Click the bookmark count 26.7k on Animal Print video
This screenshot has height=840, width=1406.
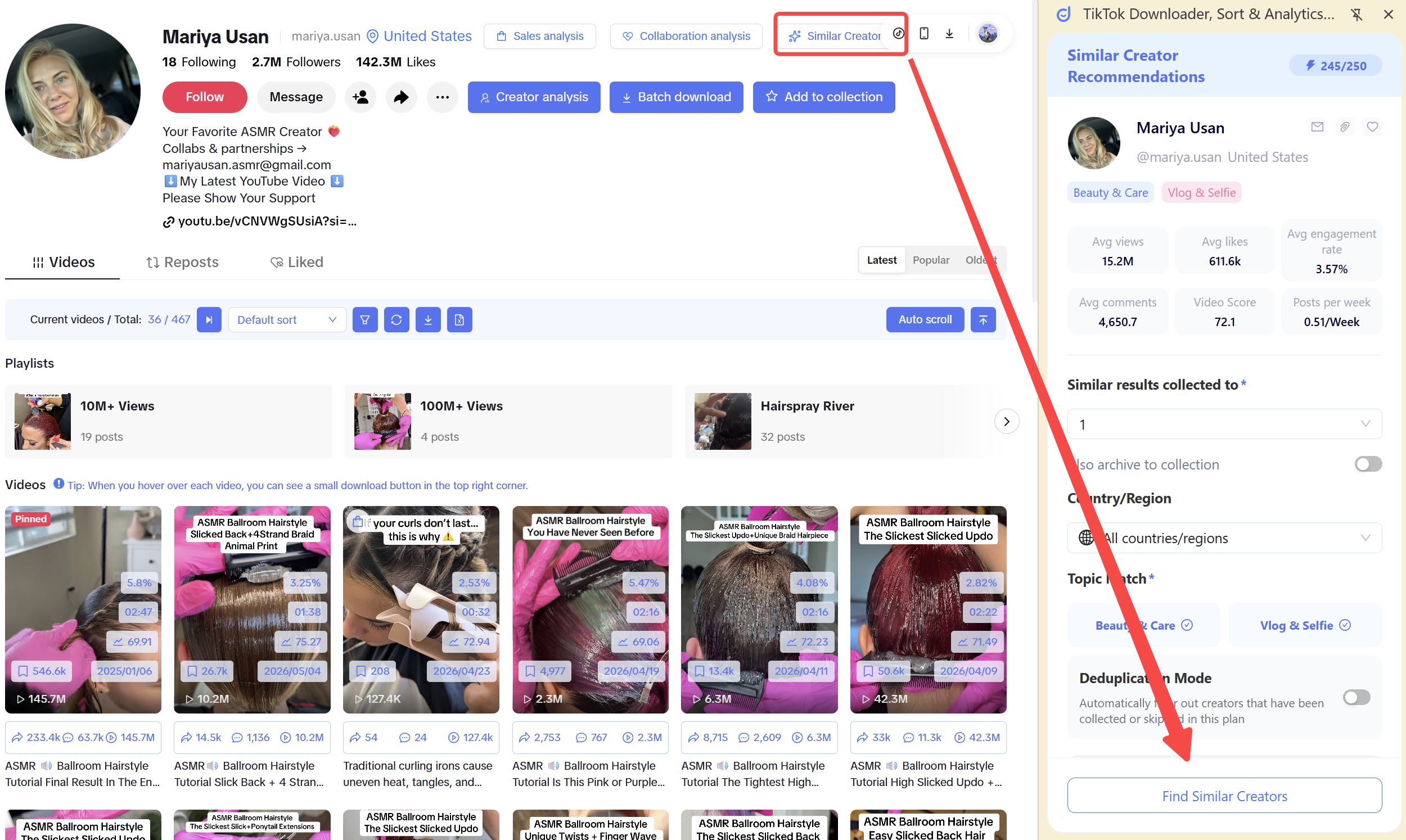pyautogui.click(x=207, y=671)
